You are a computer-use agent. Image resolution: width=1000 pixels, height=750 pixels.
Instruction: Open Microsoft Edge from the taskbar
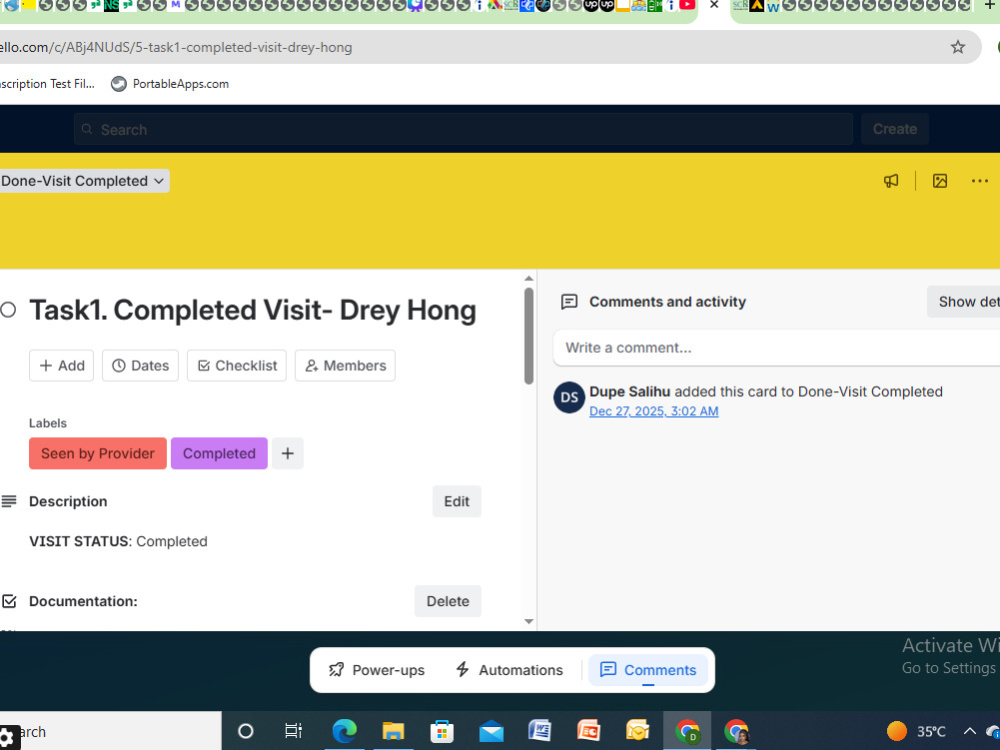[344, 731]
